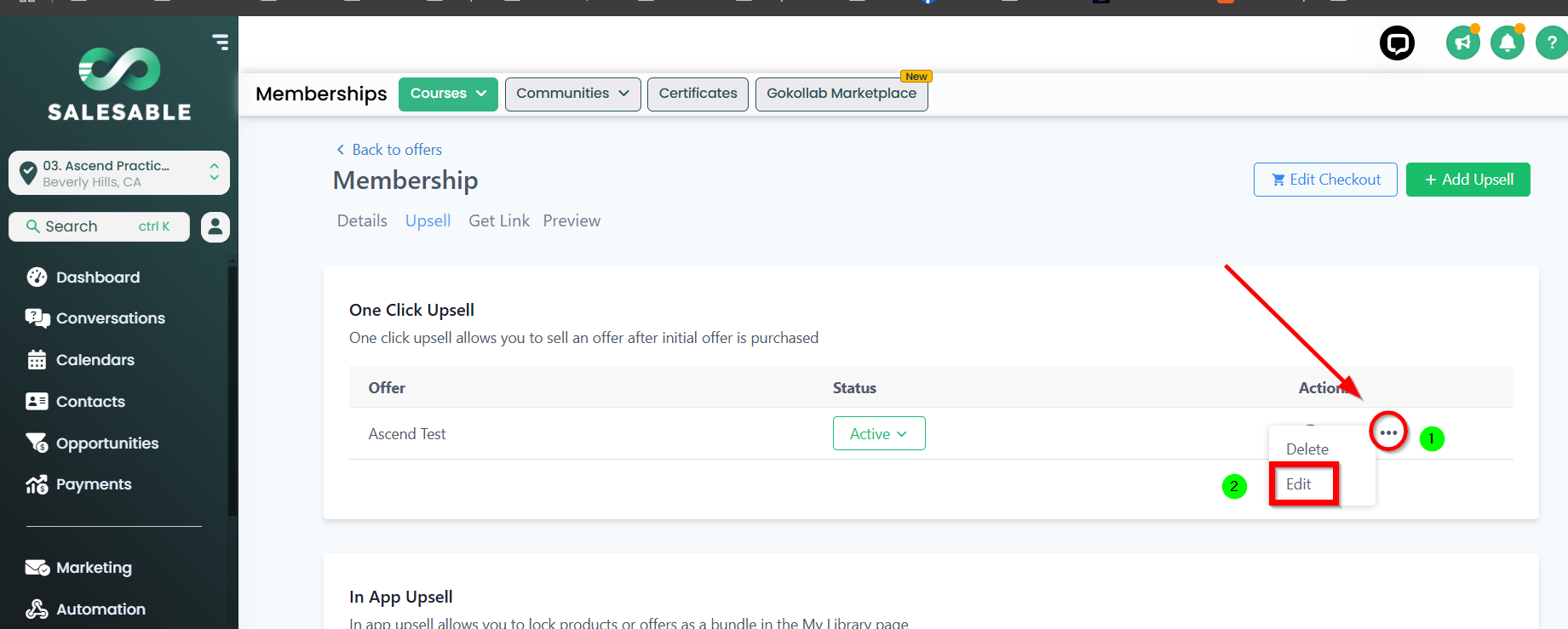
Task: Click the three-dots action icon for Ascend Test
Action: [1388, 432]
